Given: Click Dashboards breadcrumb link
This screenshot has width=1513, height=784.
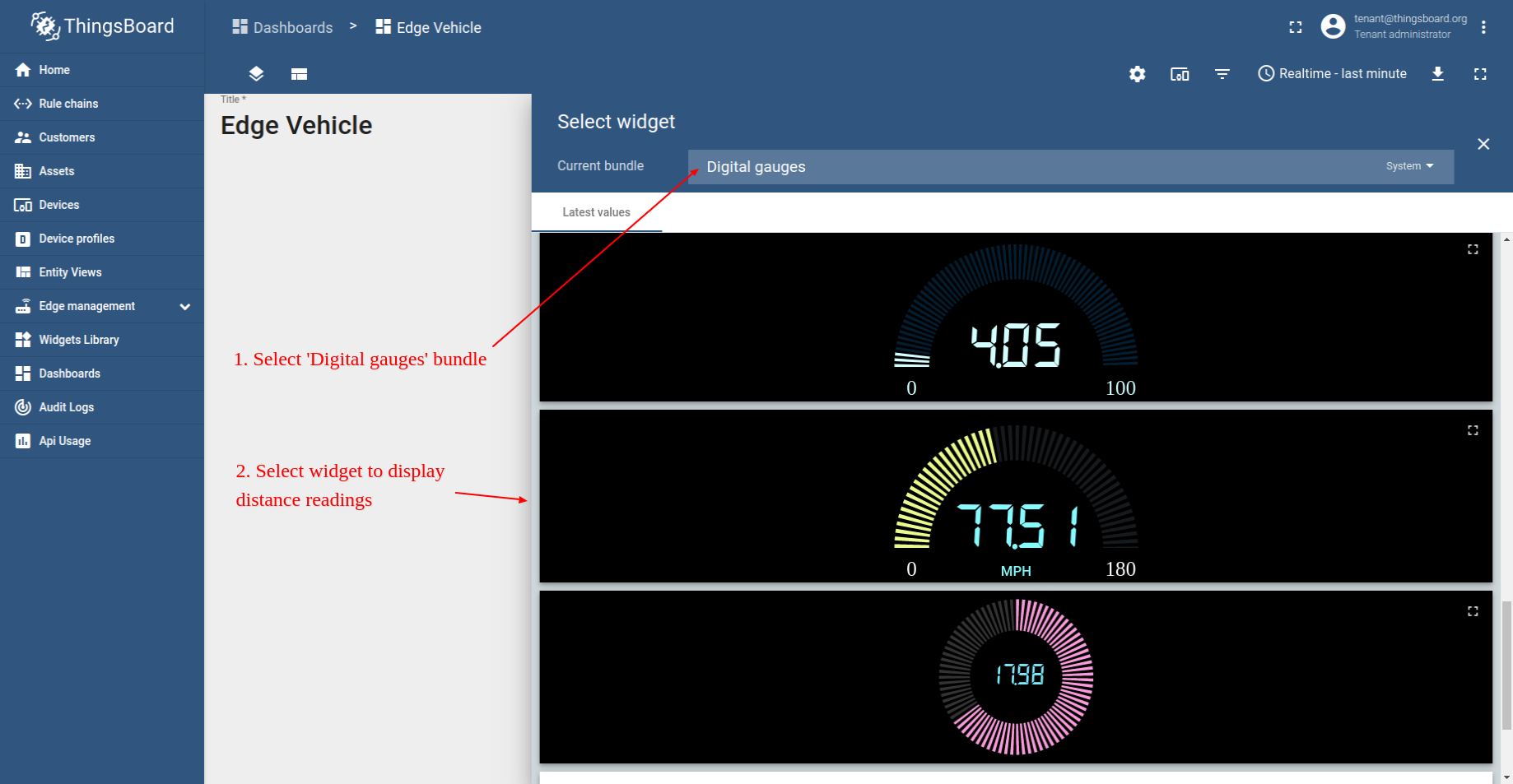Looking at the screenshot, I should coord(282,27).
